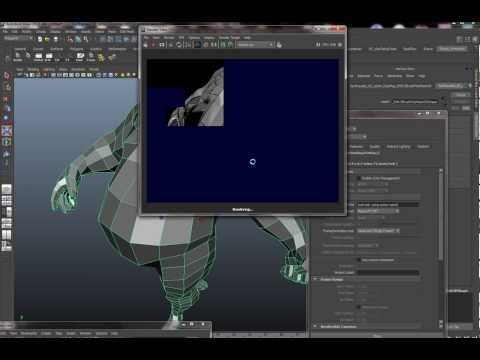Click the Save Scene icon in status line

tap(56, 39)
